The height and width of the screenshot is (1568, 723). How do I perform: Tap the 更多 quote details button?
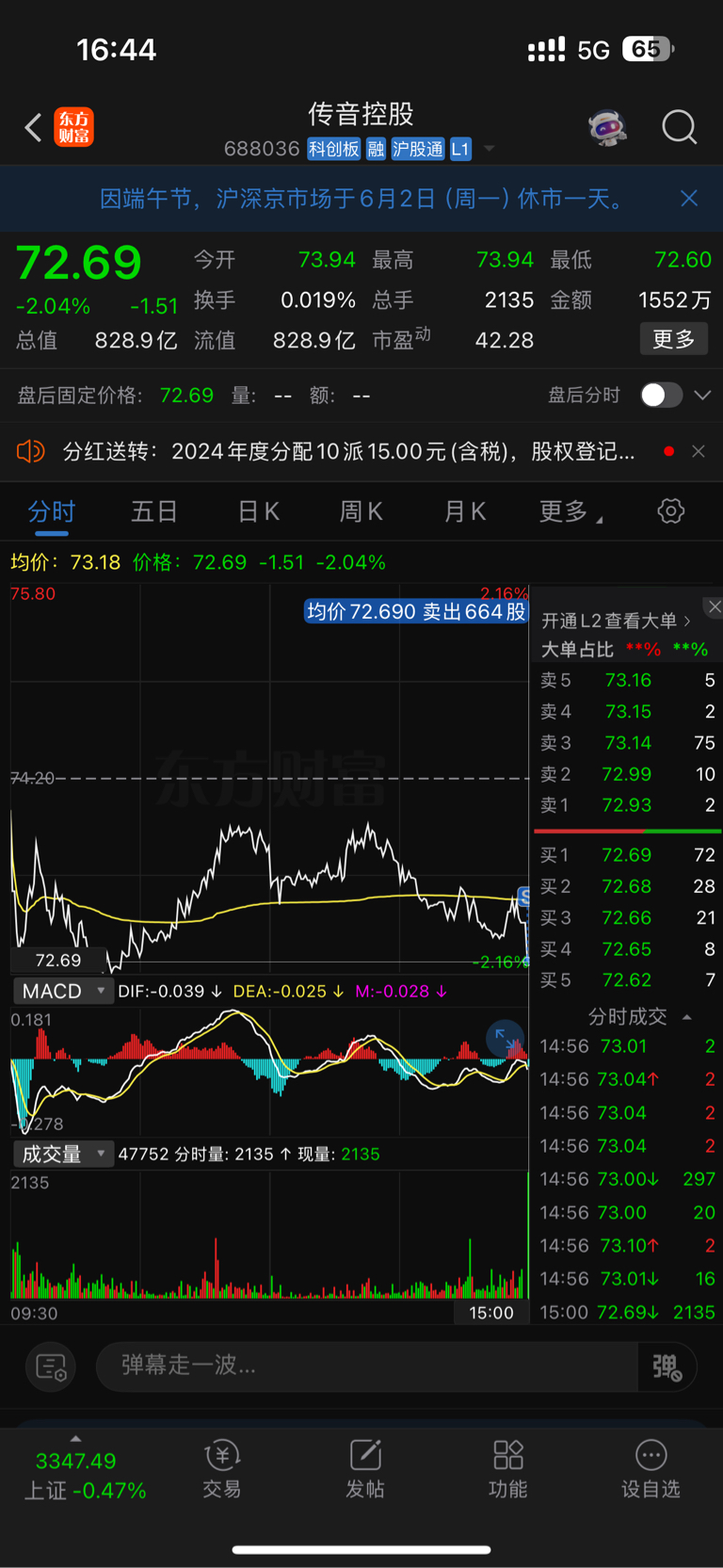[x=674, y=339]
